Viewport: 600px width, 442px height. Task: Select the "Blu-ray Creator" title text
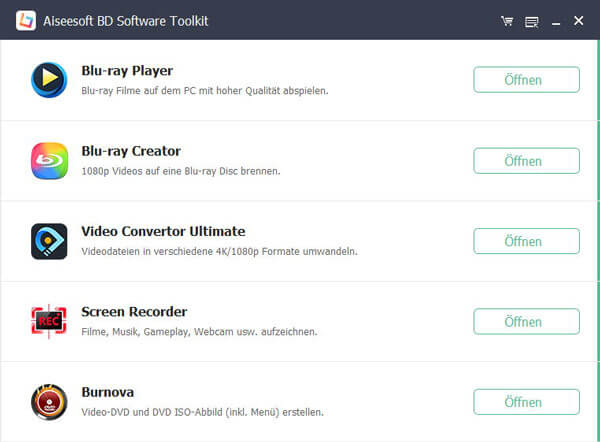(131, 151)
